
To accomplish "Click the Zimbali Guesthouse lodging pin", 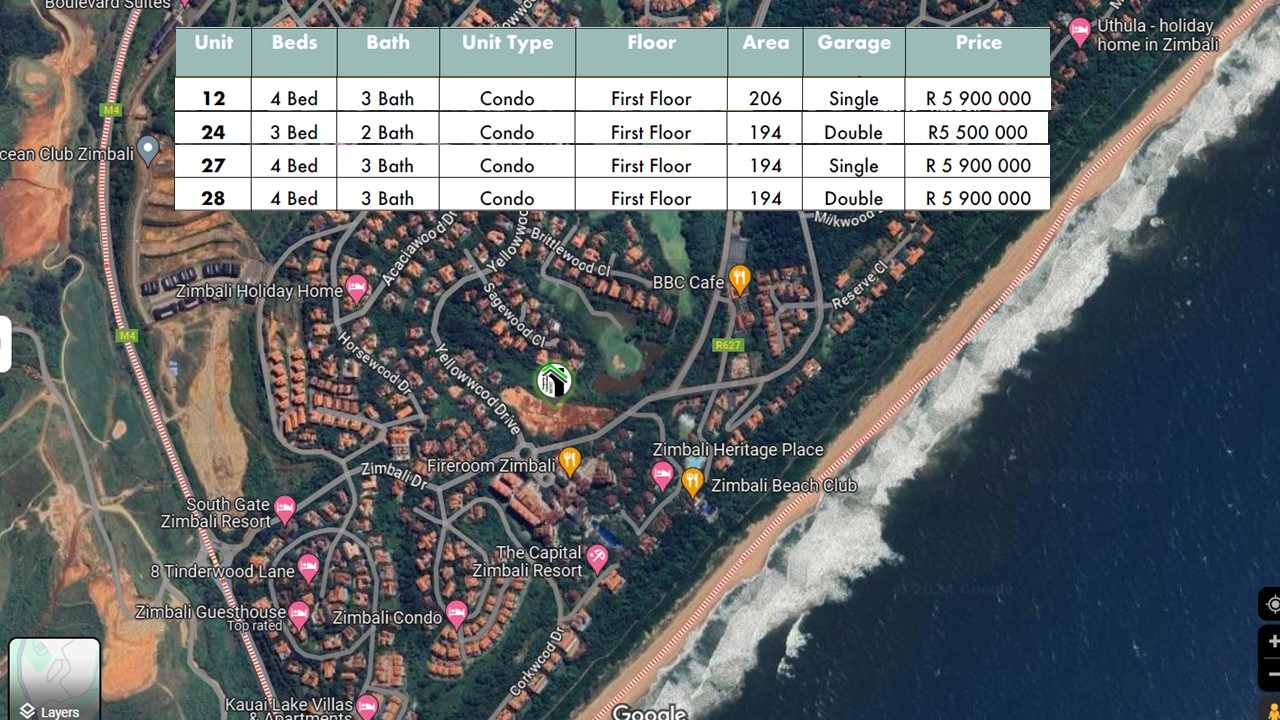I will coord(299,613).
